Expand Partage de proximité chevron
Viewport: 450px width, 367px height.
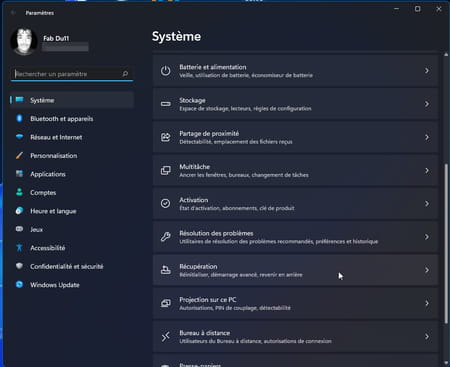pos(427,137)
